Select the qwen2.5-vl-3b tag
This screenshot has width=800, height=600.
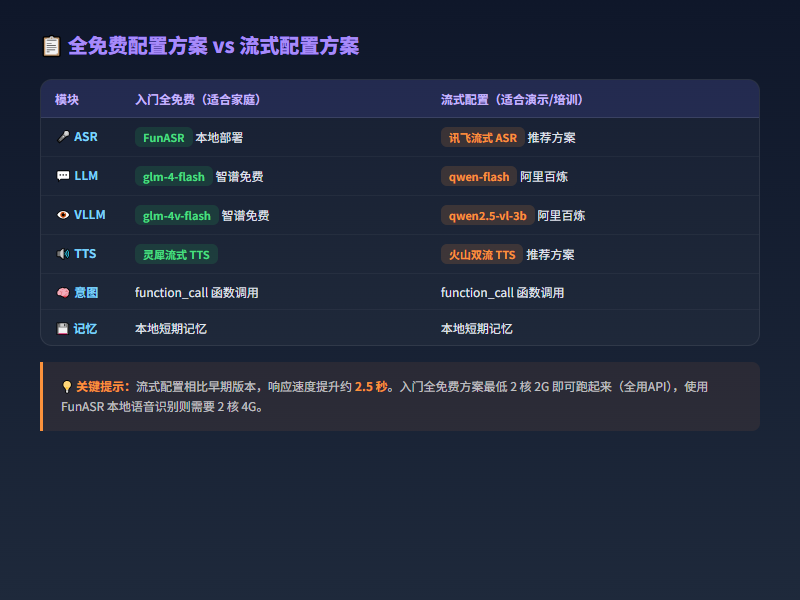[487, 216]
